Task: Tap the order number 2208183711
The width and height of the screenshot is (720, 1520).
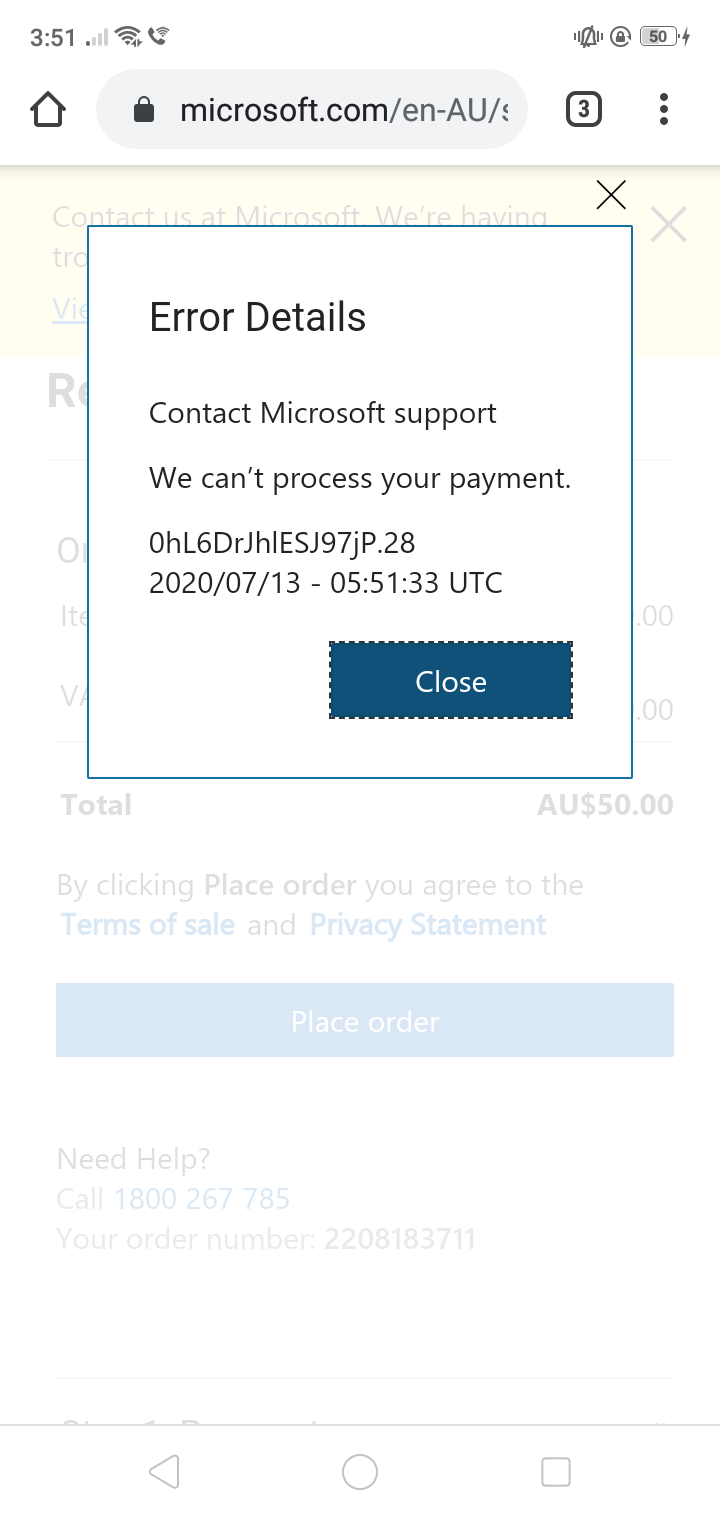Action: (400, 1240)
